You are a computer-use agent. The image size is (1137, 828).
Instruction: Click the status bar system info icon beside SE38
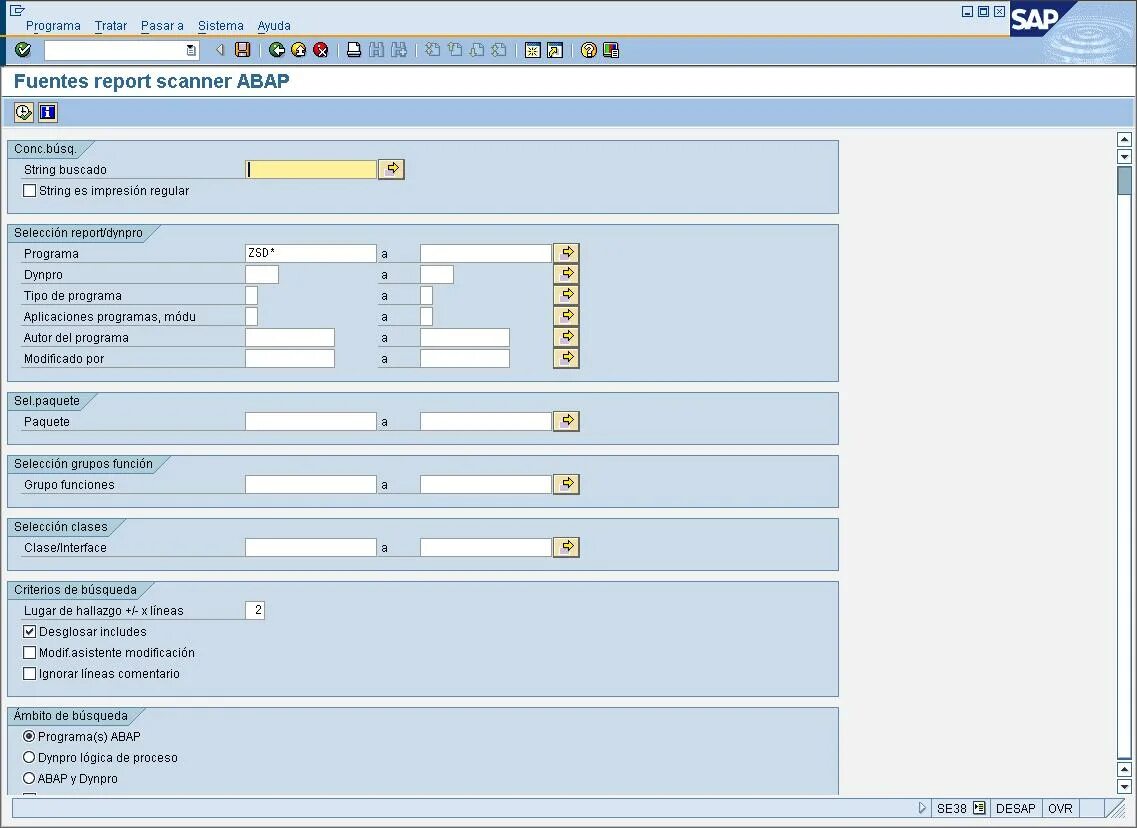coord(979,808)
